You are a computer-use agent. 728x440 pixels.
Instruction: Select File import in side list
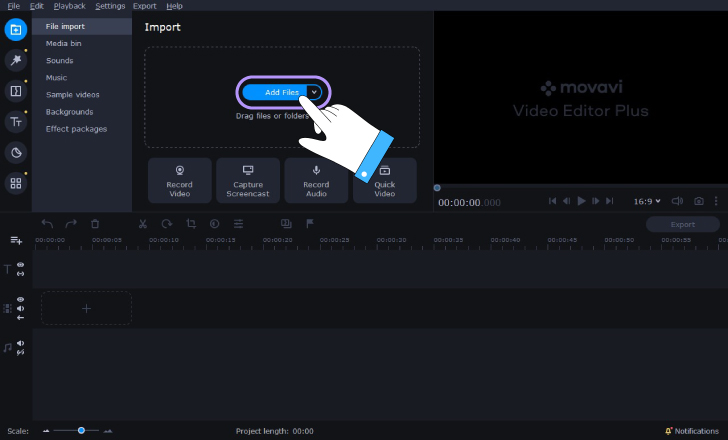[82, 26]
